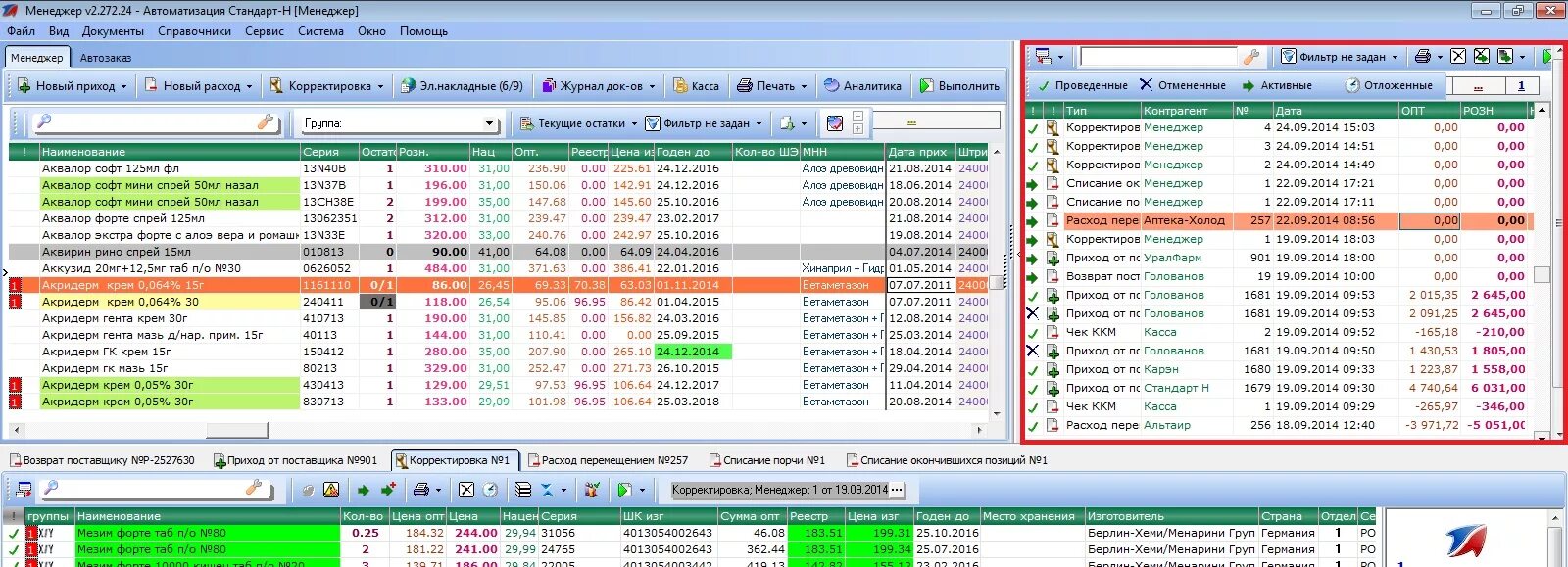
Task: Click the documents panel search input field
Action: coord(1160,57)
